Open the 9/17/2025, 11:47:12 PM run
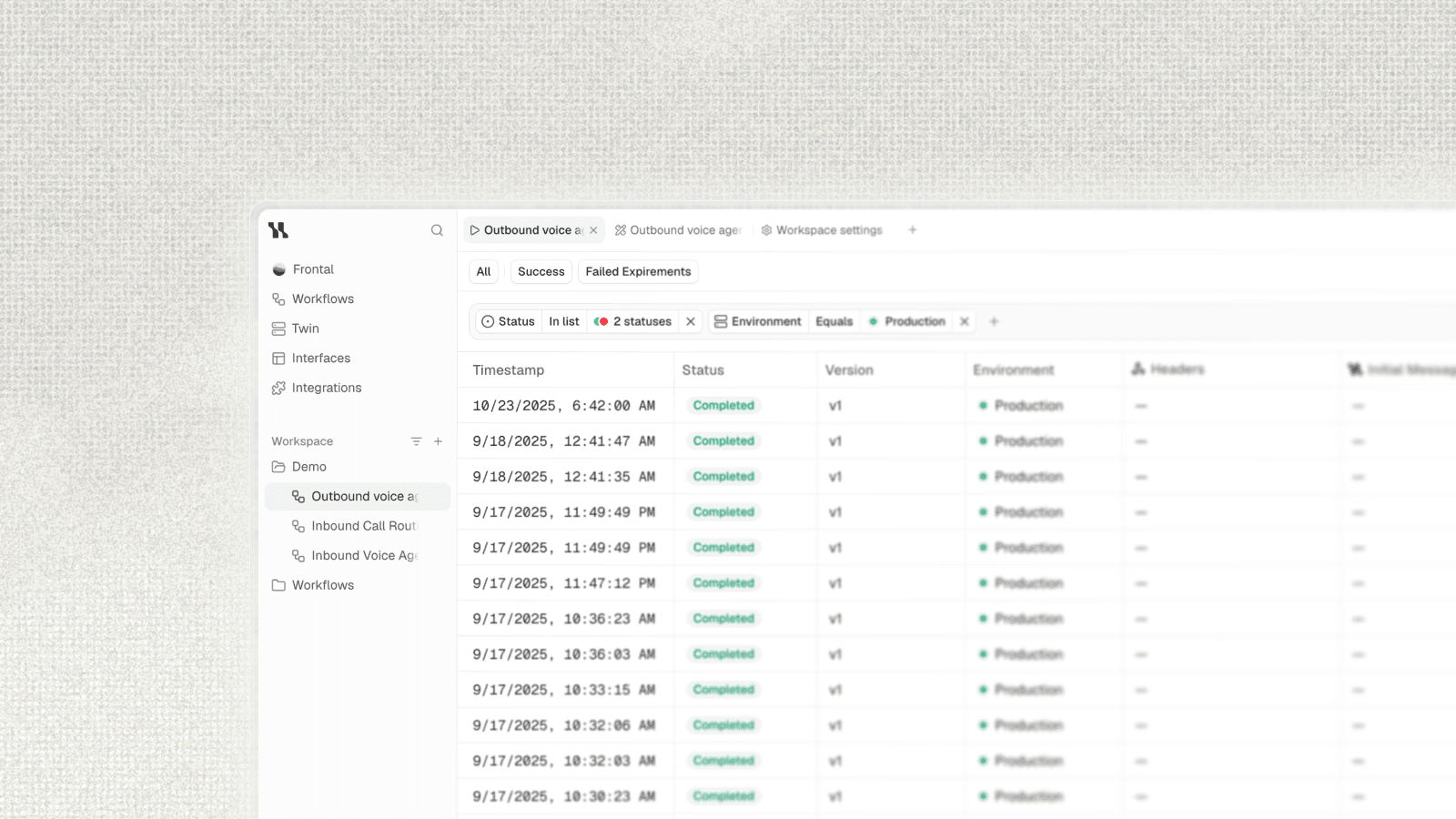1456x819 pixels. point(955,583)
